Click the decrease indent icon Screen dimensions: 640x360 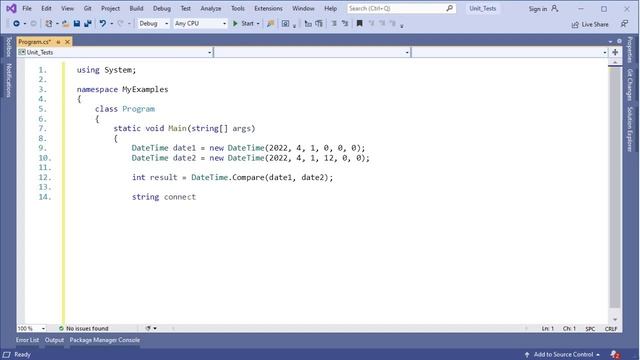(308, 24)
